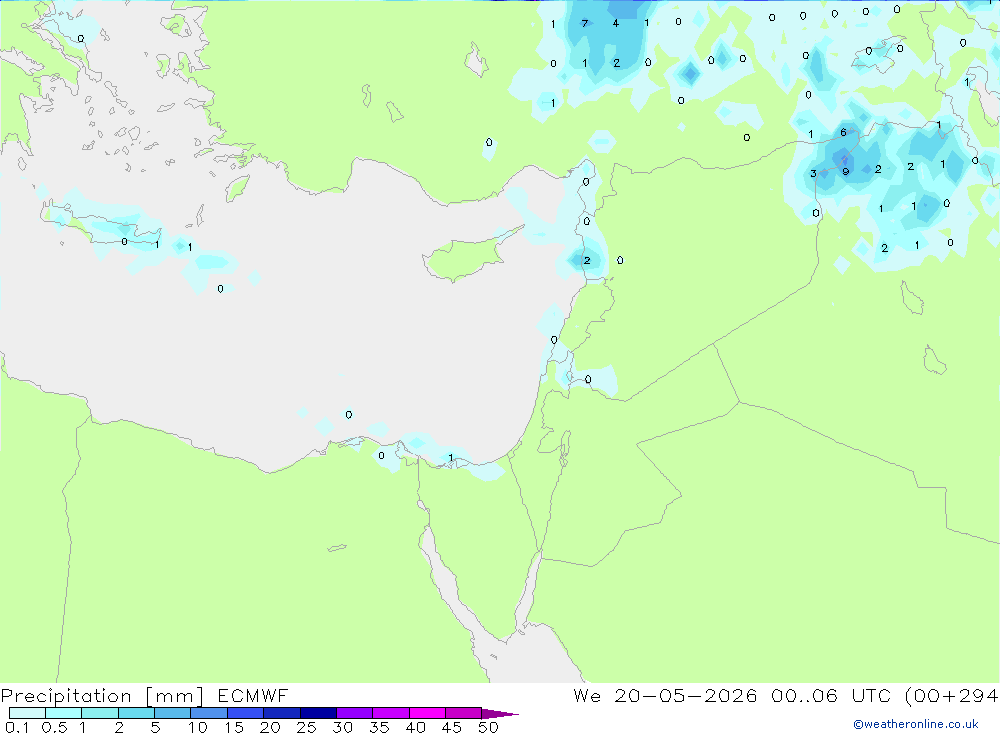
Task: Click the 0.5–1 mm legend swatch
Action: click(x=64, y=713)
